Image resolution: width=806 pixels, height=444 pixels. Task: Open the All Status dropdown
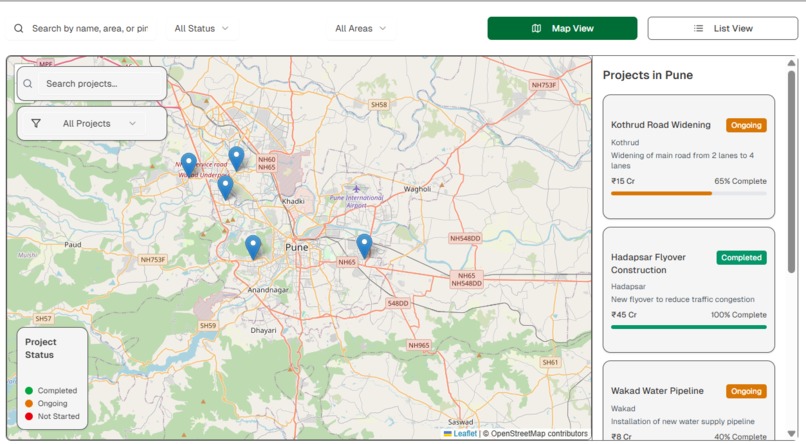[x=202, y=28]
